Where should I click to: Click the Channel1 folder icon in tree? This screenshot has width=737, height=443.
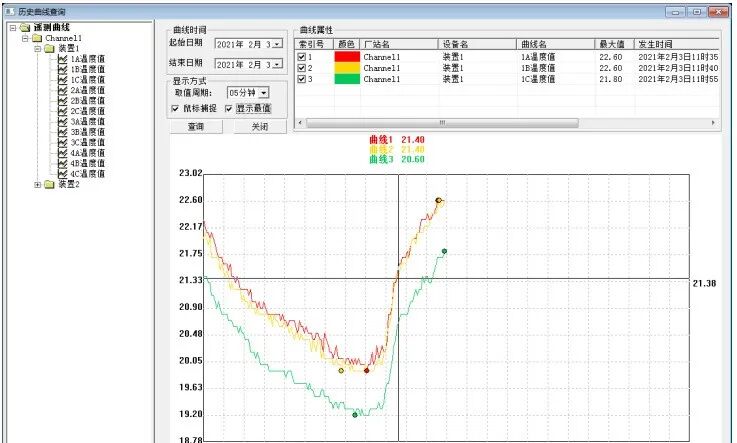(x=37, y=38)
